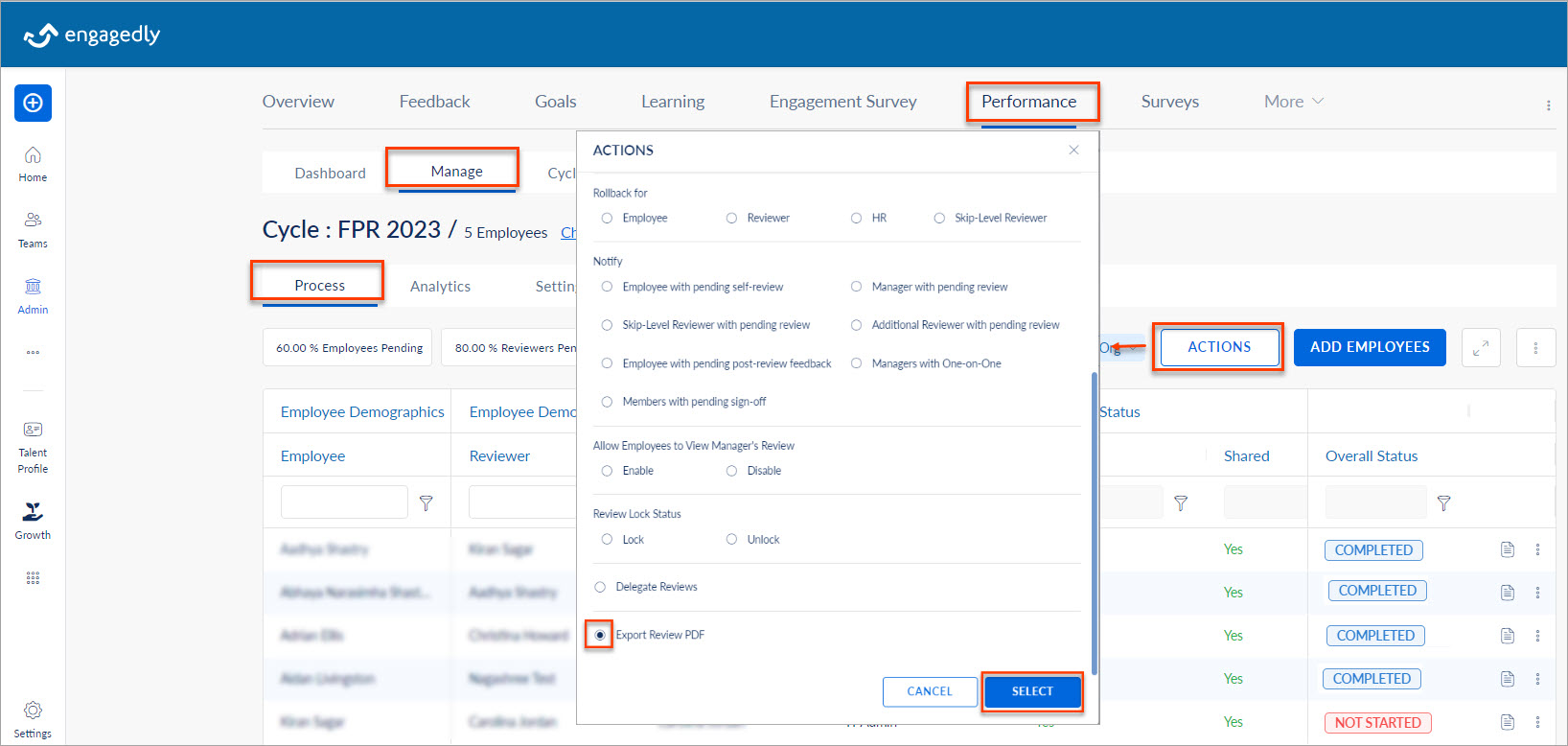Select Manager with pending review radio

click(856, 287)
